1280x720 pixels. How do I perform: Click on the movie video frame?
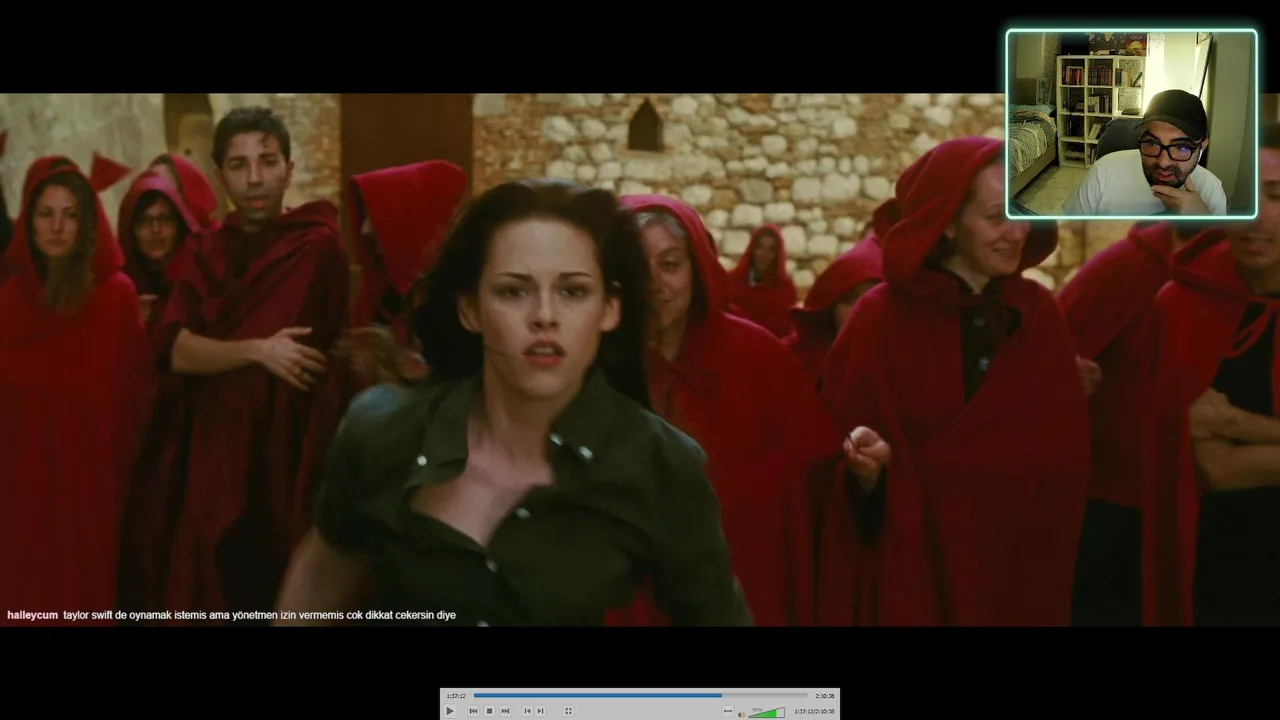click(640, 360)
